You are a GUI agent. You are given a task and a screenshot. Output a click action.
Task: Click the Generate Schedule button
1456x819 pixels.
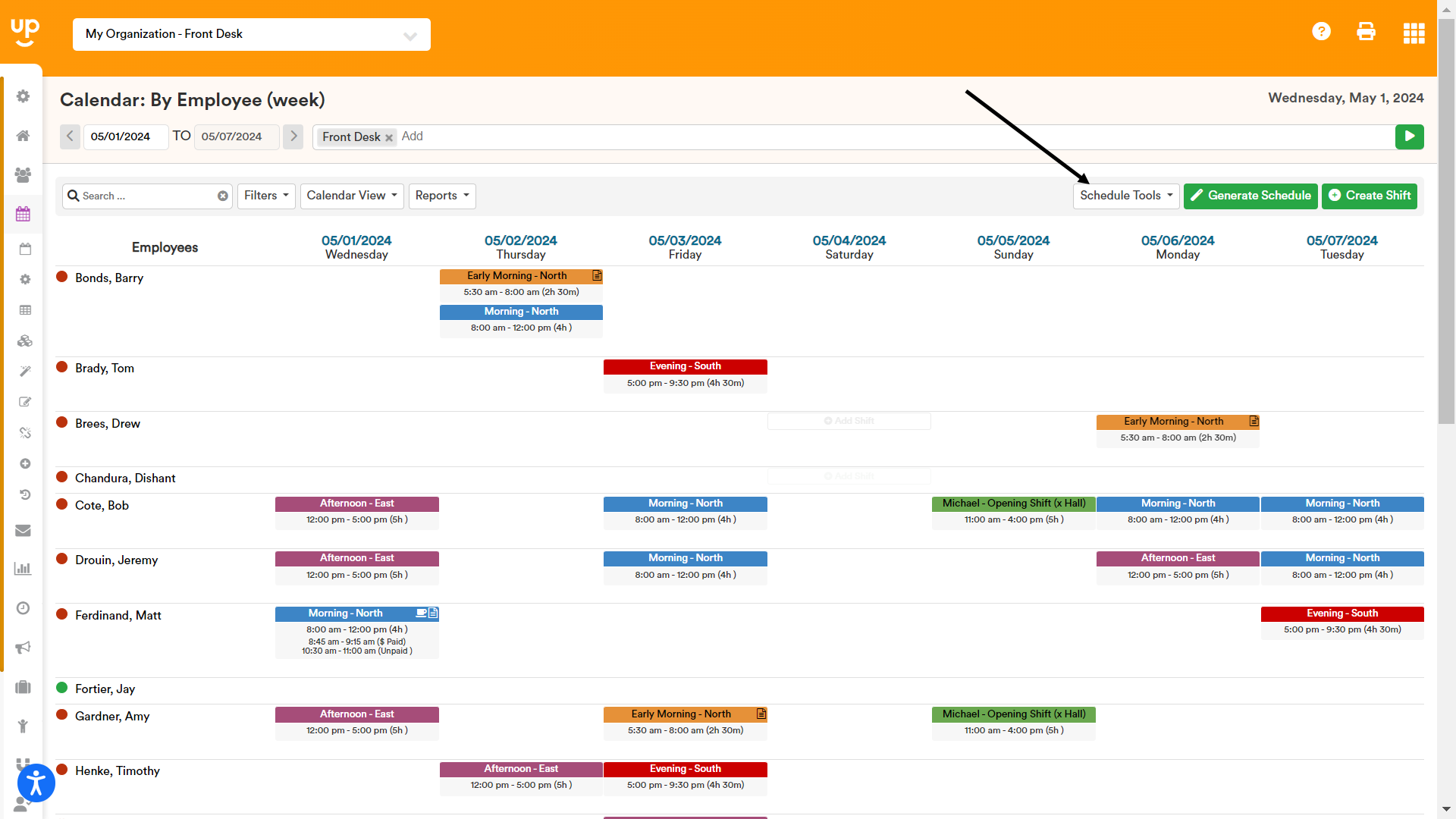click(1250, 196)
